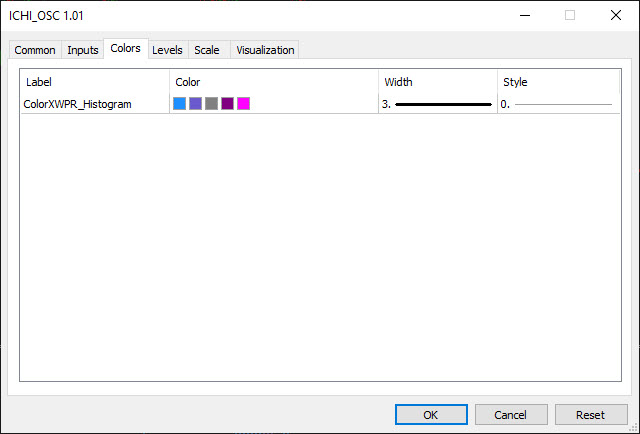Open the Inputs tab
The width and height of the screenshot is (640, 434).
point(83,50)
